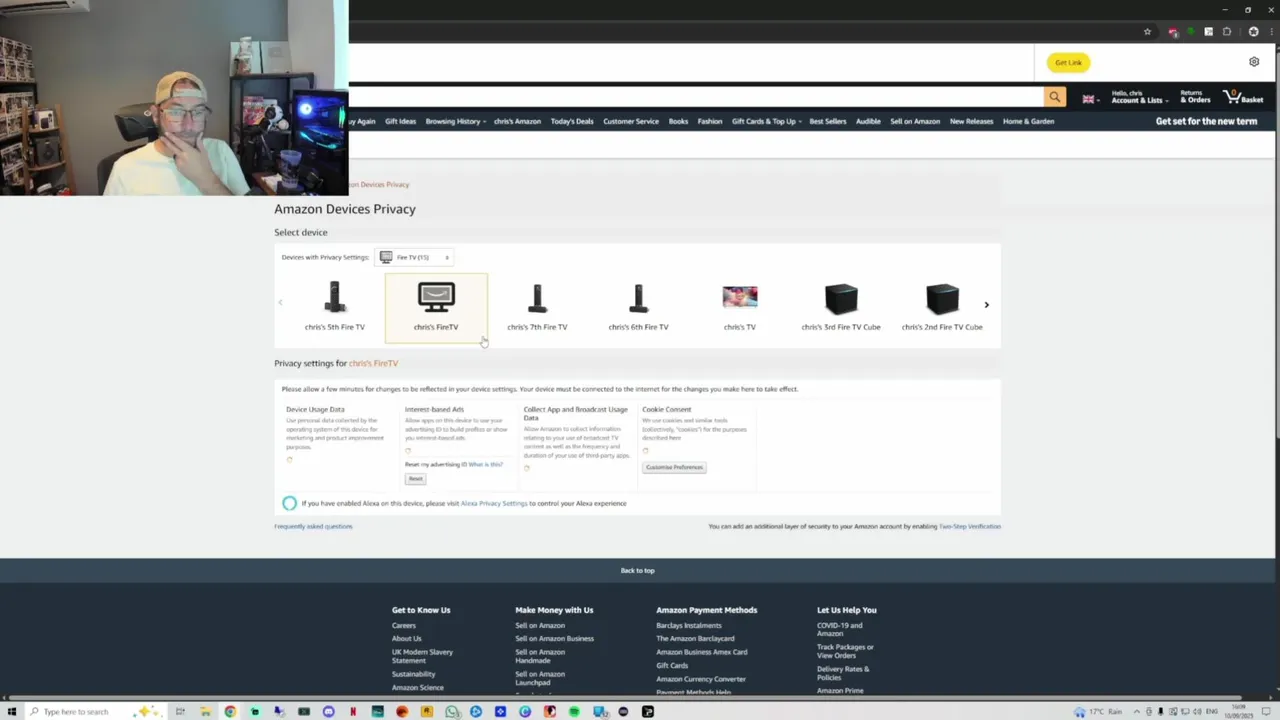Open the Customer Service nav item
Viewport: 1280px width, 720px height.
(631, 121)
